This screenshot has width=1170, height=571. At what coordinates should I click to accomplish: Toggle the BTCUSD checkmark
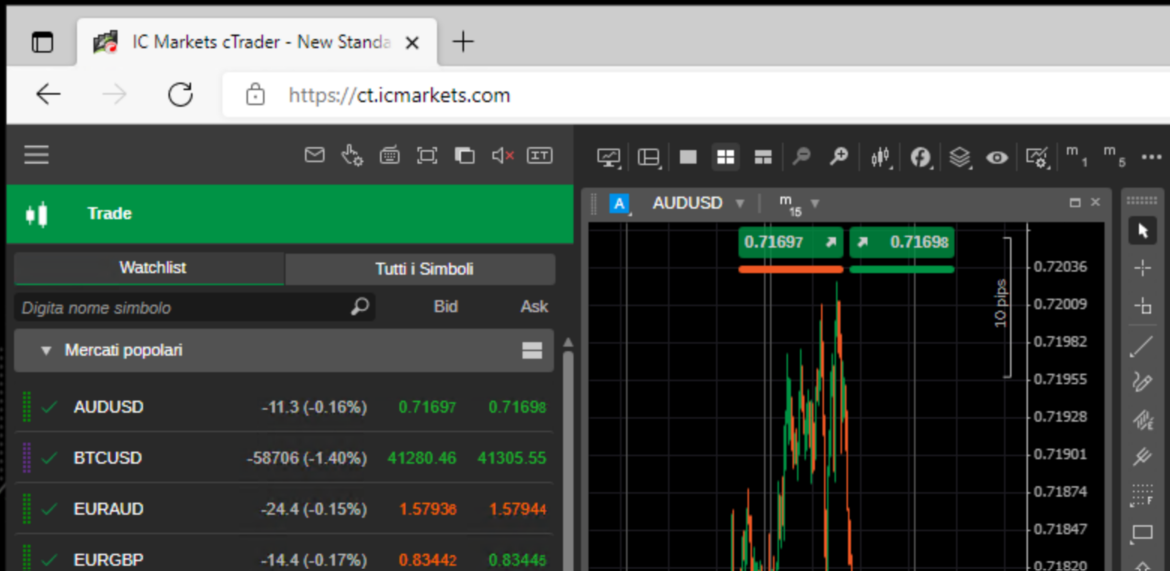click(50, 458)
